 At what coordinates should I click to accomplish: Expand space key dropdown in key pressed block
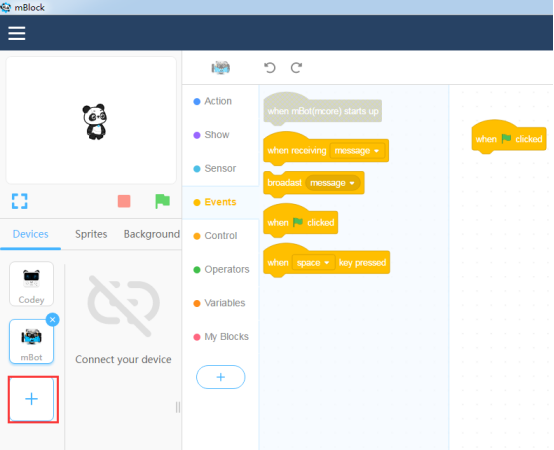(313, 263)
